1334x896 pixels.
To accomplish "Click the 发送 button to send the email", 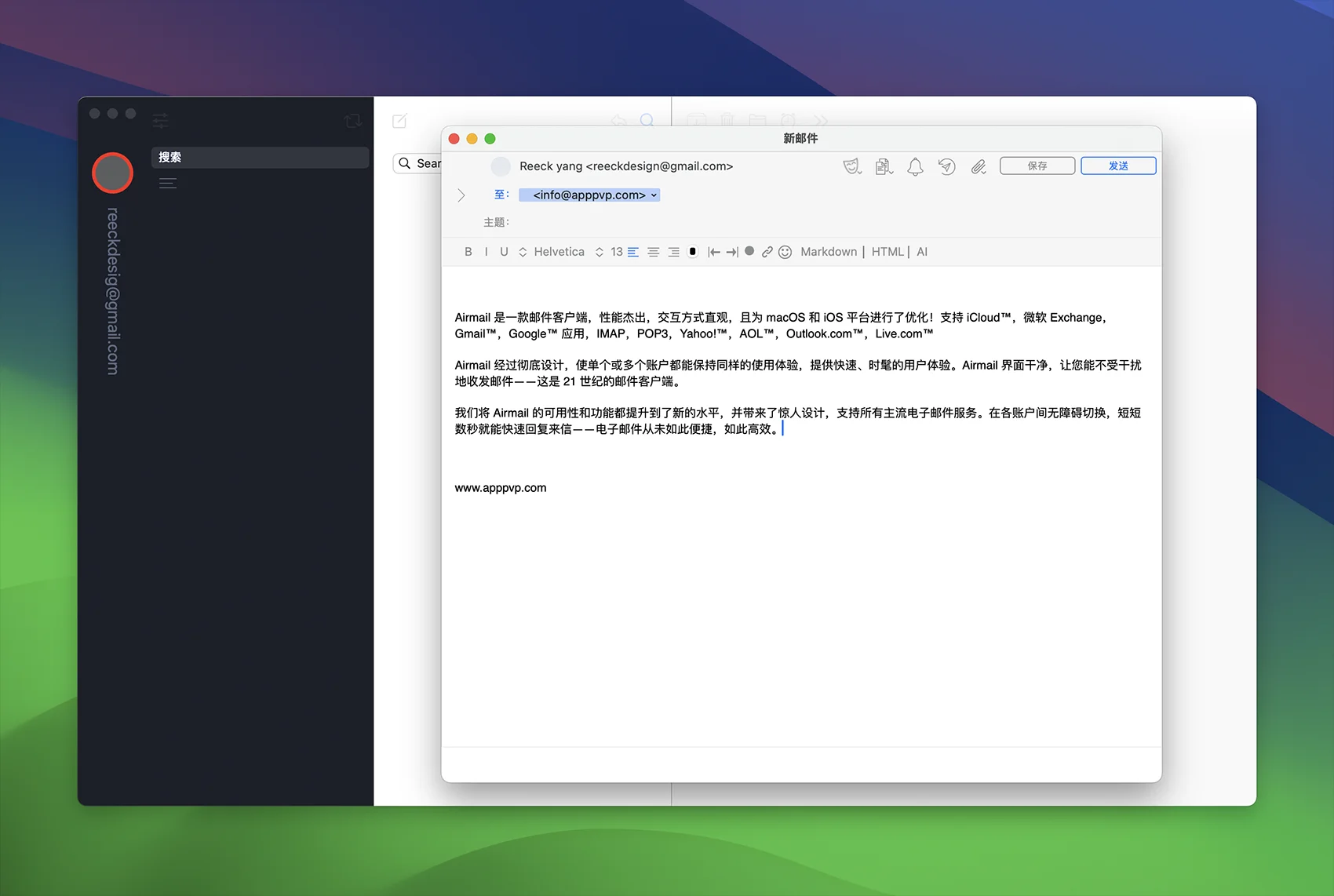I will click(1118, 166).
